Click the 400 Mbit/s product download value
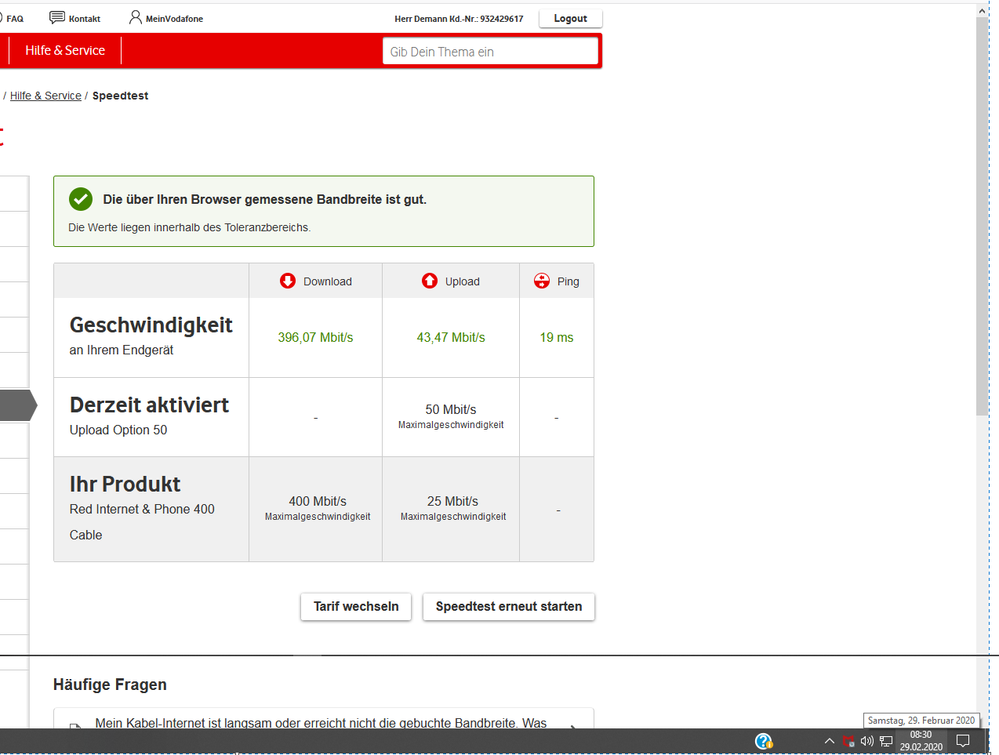999x755 pixels. point(317,501)
